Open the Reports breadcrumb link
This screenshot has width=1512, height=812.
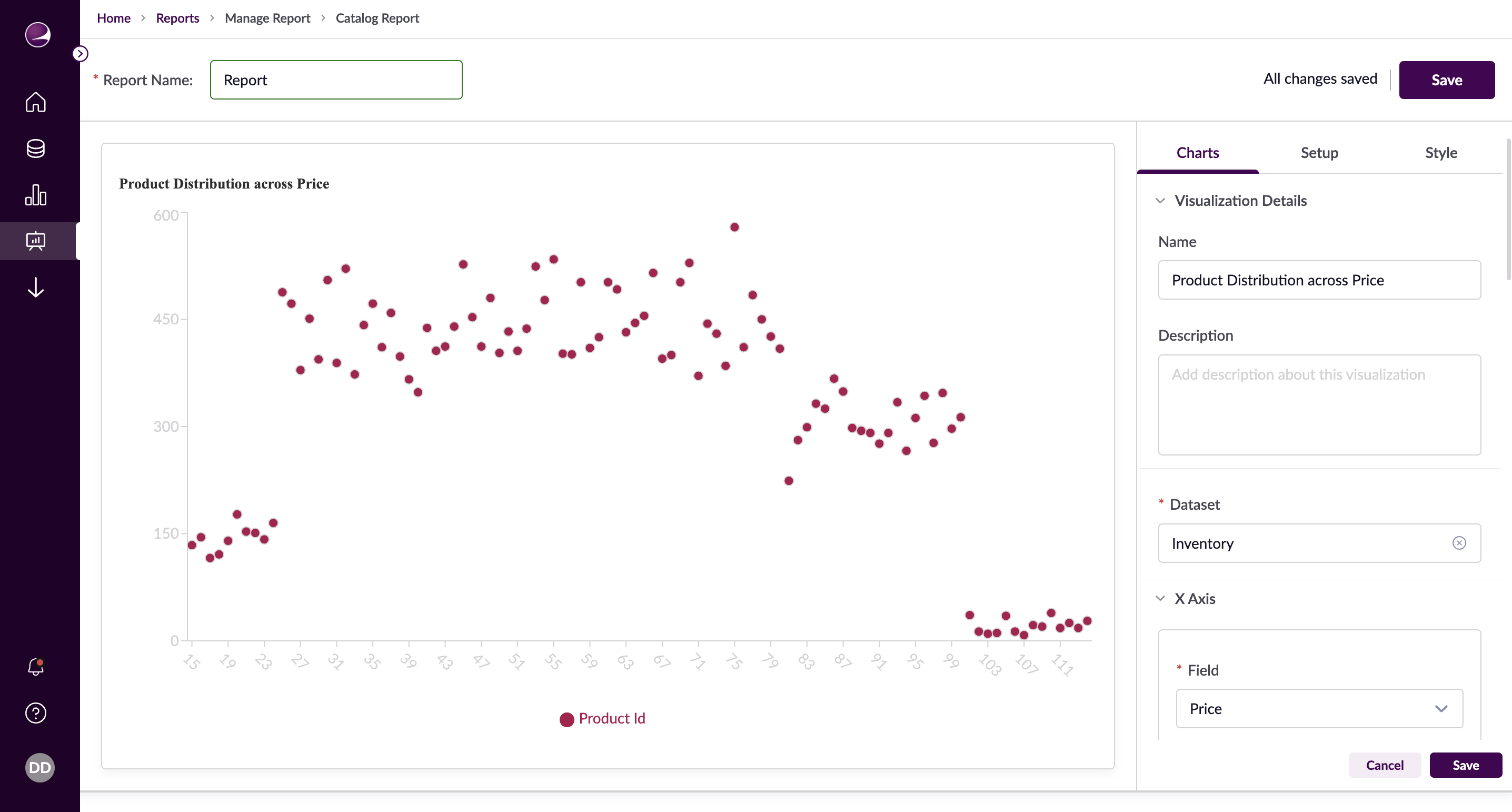[x=177, y=17]
